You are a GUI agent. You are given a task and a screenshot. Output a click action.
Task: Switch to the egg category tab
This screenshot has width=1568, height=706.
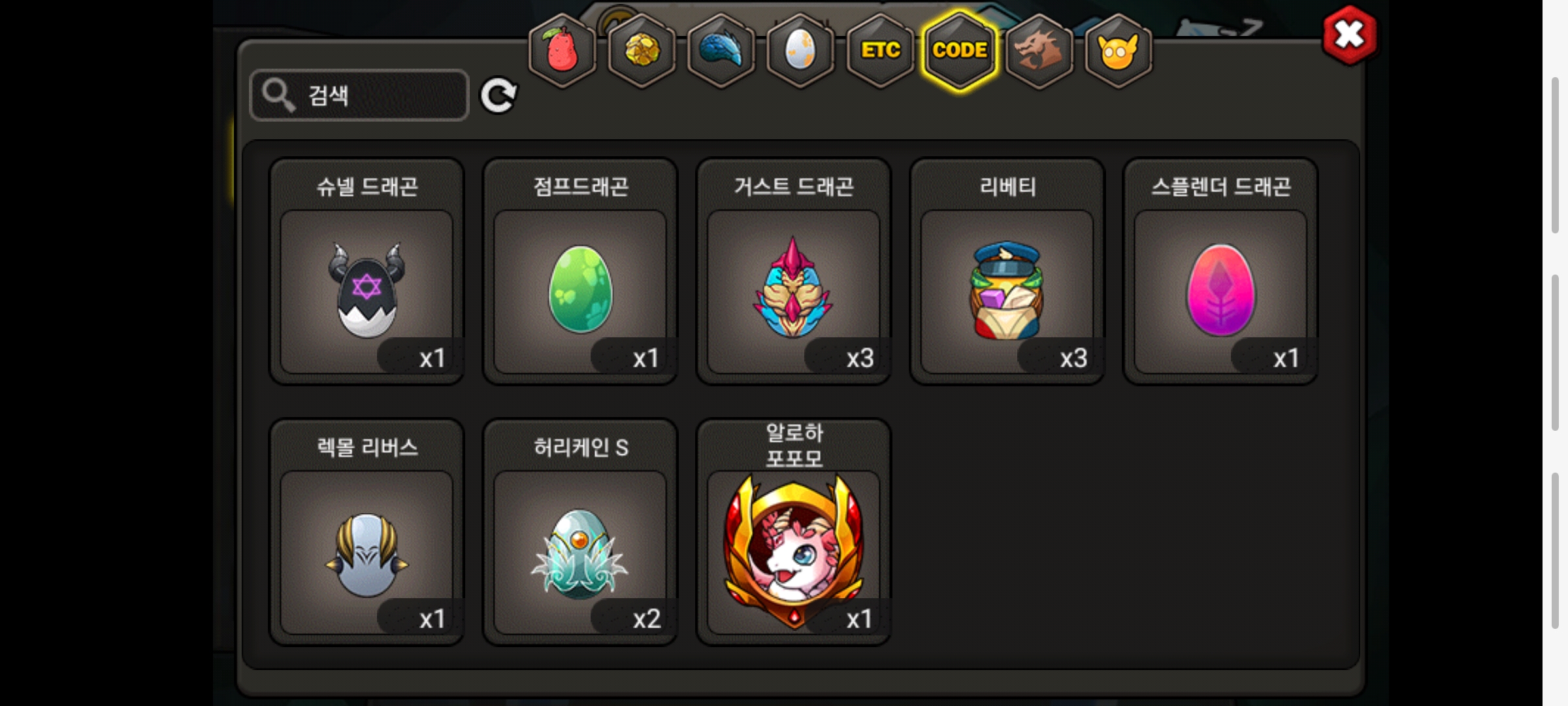[x=801, y=51]
